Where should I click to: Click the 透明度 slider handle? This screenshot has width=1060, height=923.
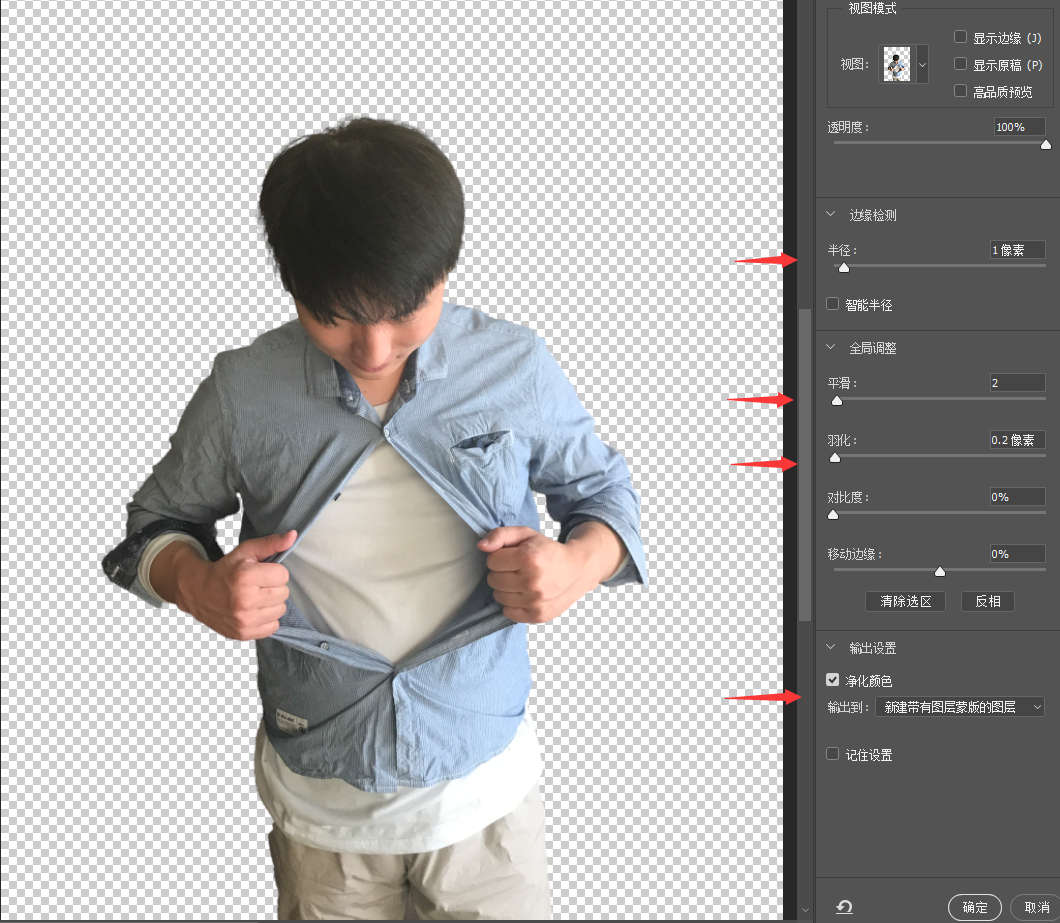1046,145
